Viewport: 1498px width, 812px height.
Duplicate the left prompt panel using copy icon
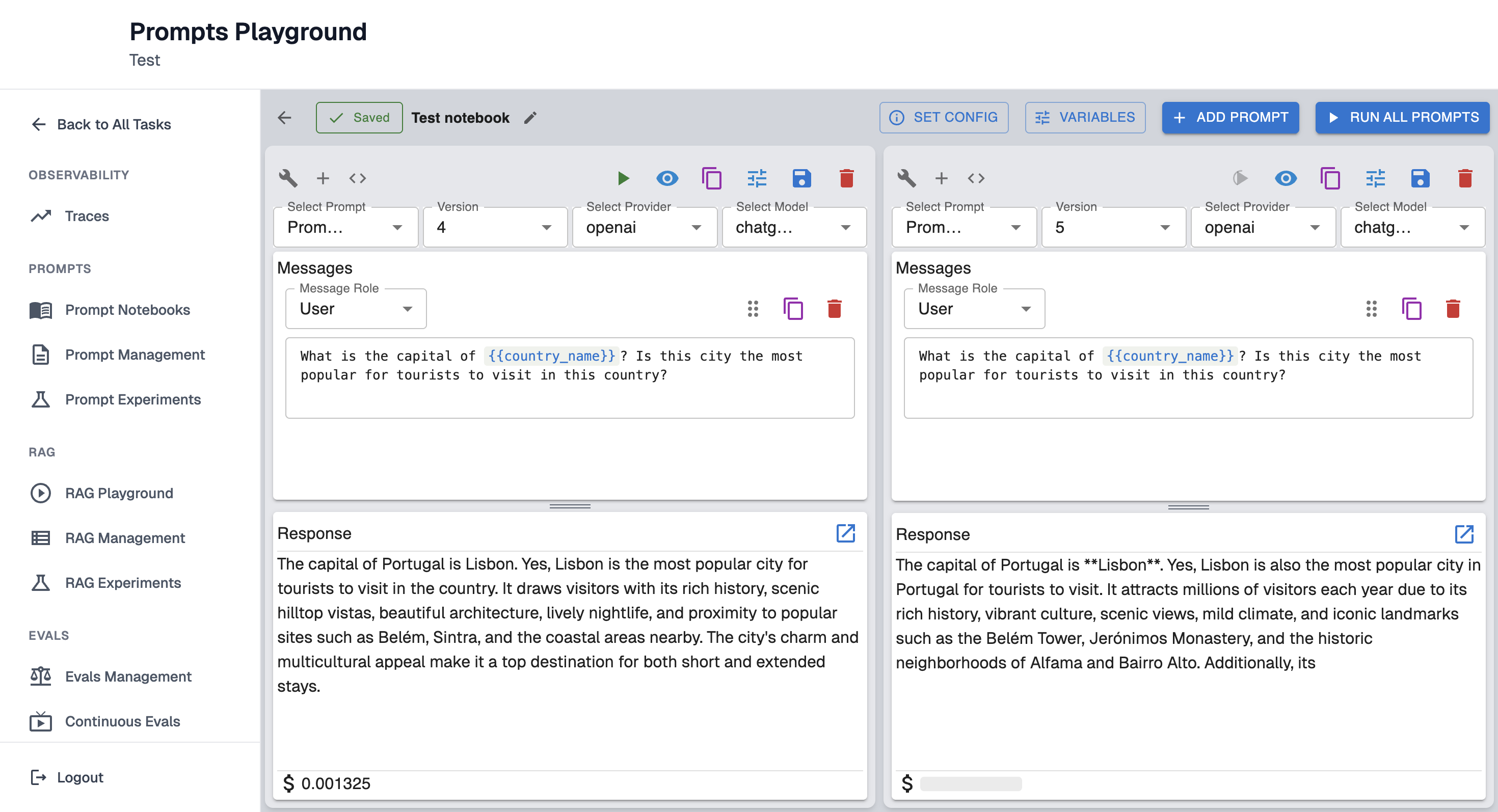[711, 178]
